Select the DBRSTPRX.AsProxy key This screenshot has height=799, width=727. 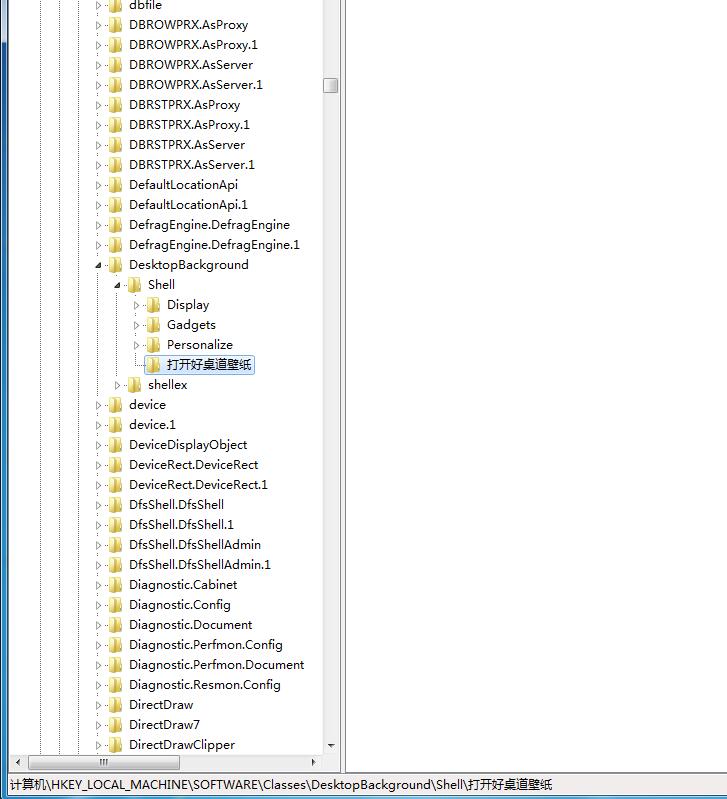(184, 105)
